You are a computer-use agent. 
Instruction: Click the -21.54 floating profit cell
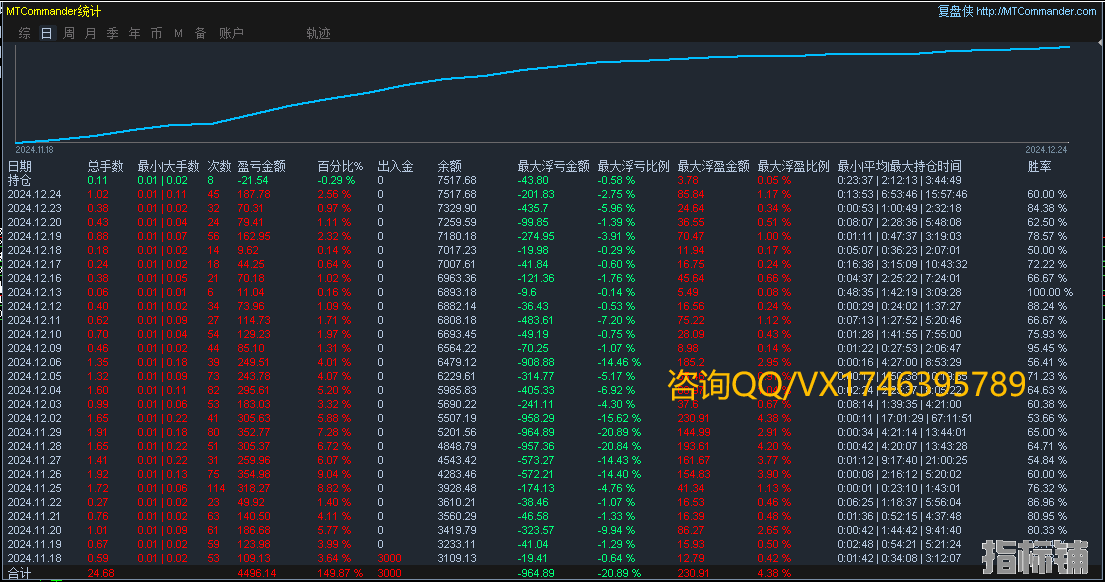click(253, 180)
